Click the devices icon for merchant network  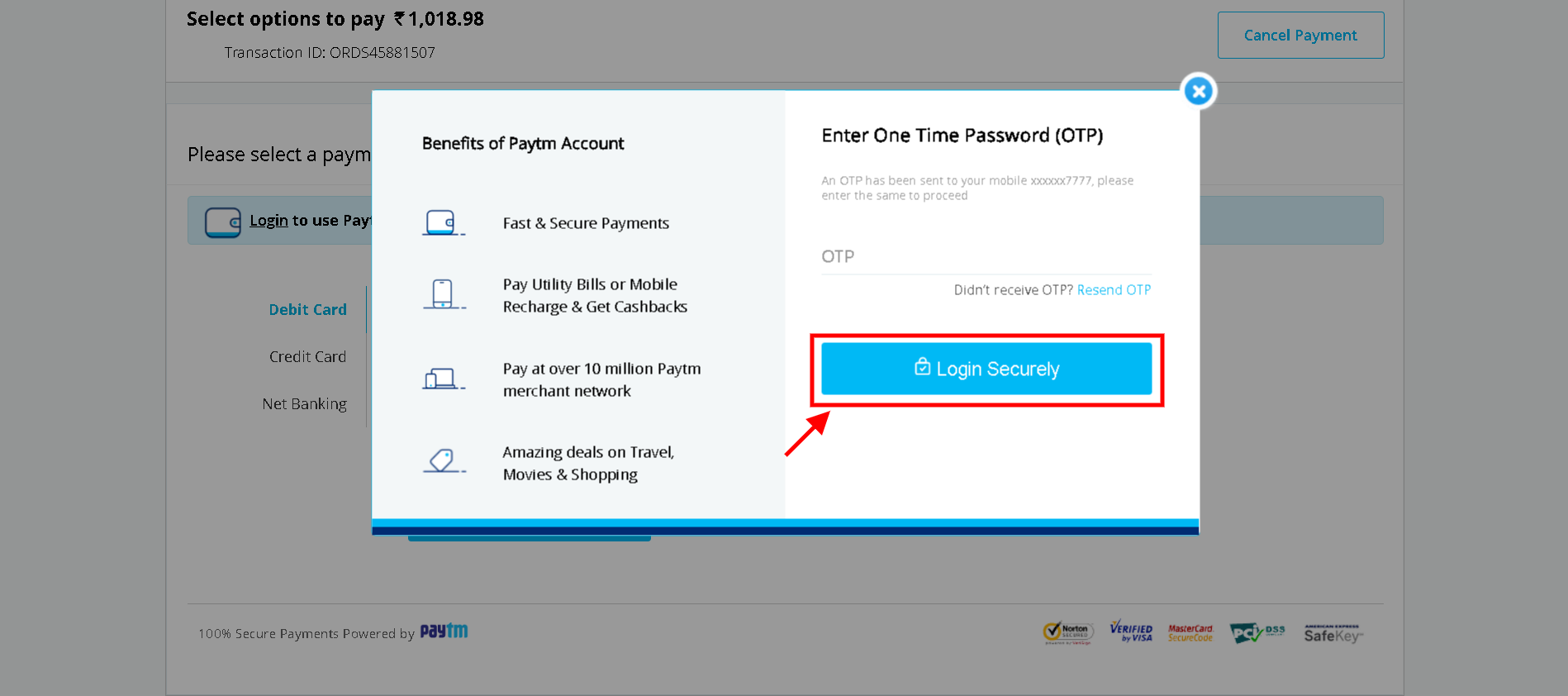coord(444,379)
